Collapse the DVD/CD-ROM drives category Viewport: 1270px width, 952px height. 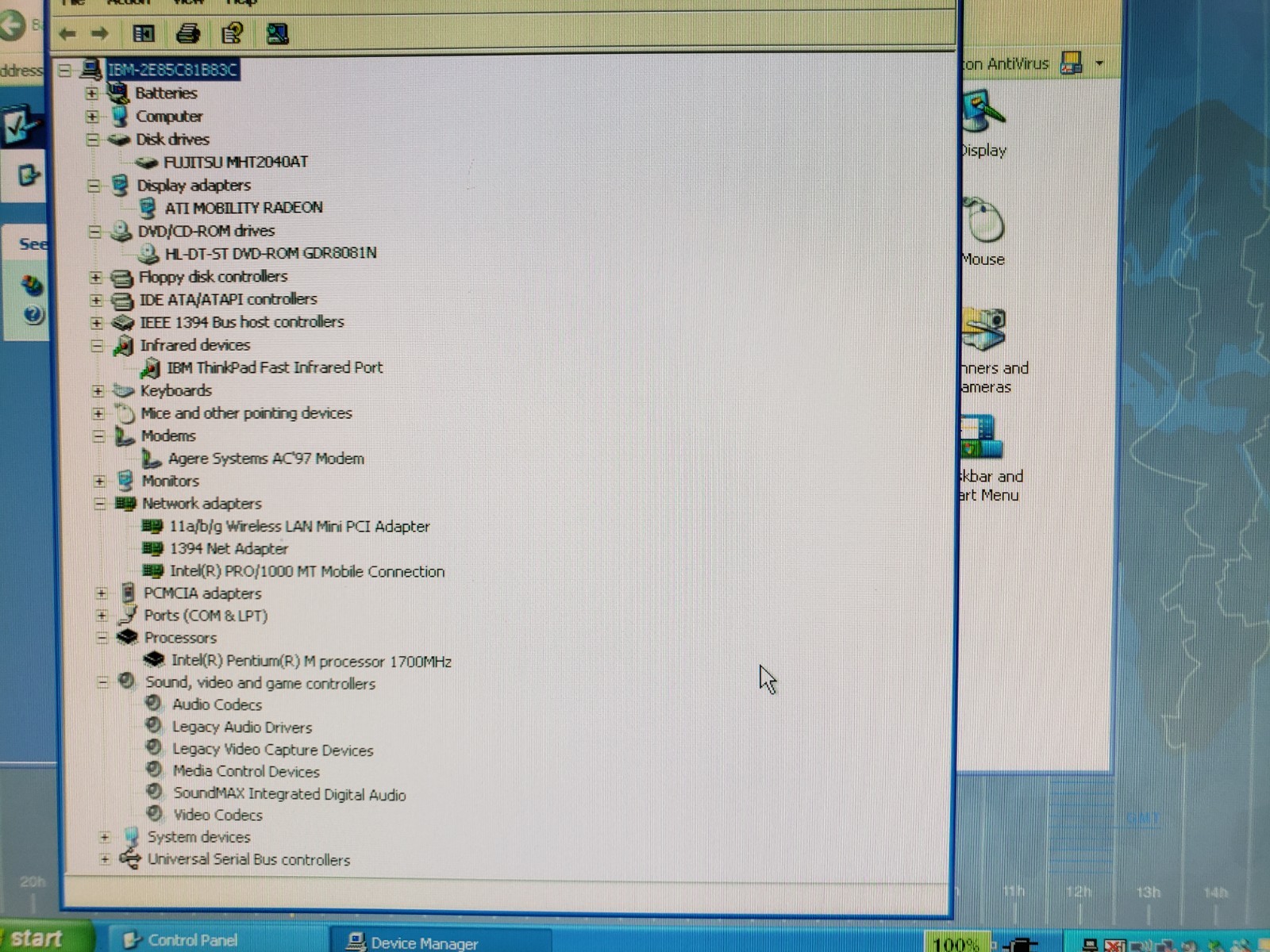point(94,232)
